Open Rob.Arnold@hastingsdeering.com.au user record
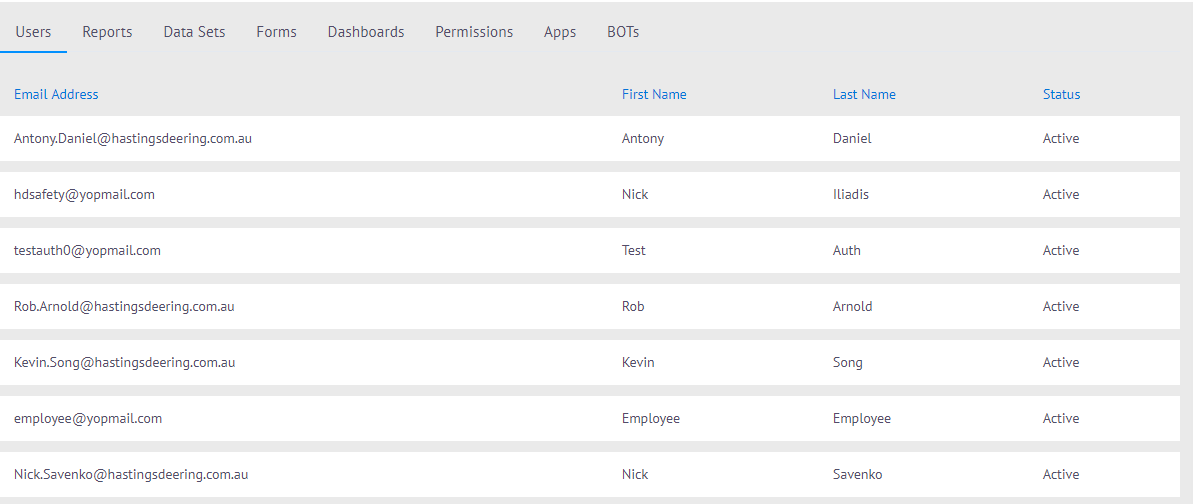This screenshot has width=1193, height=504. (x=124, y=307)
